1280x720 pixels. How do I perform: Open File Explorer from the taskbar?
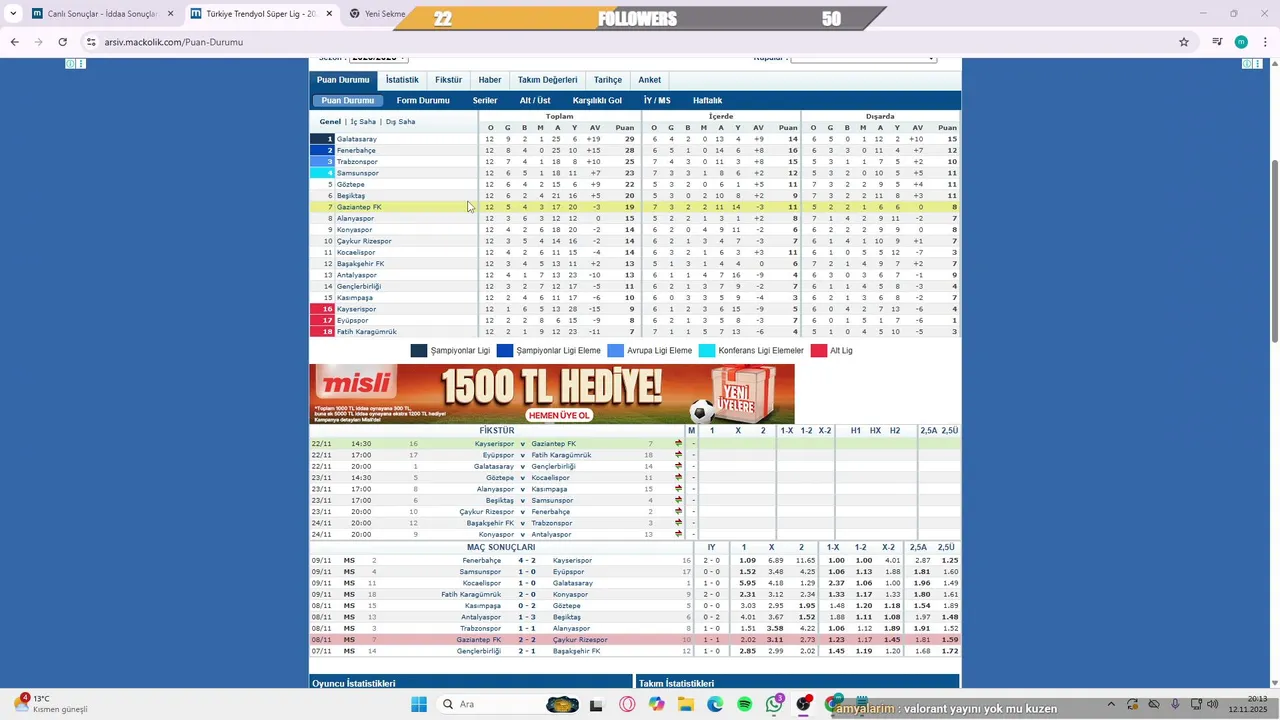[686, 704]
